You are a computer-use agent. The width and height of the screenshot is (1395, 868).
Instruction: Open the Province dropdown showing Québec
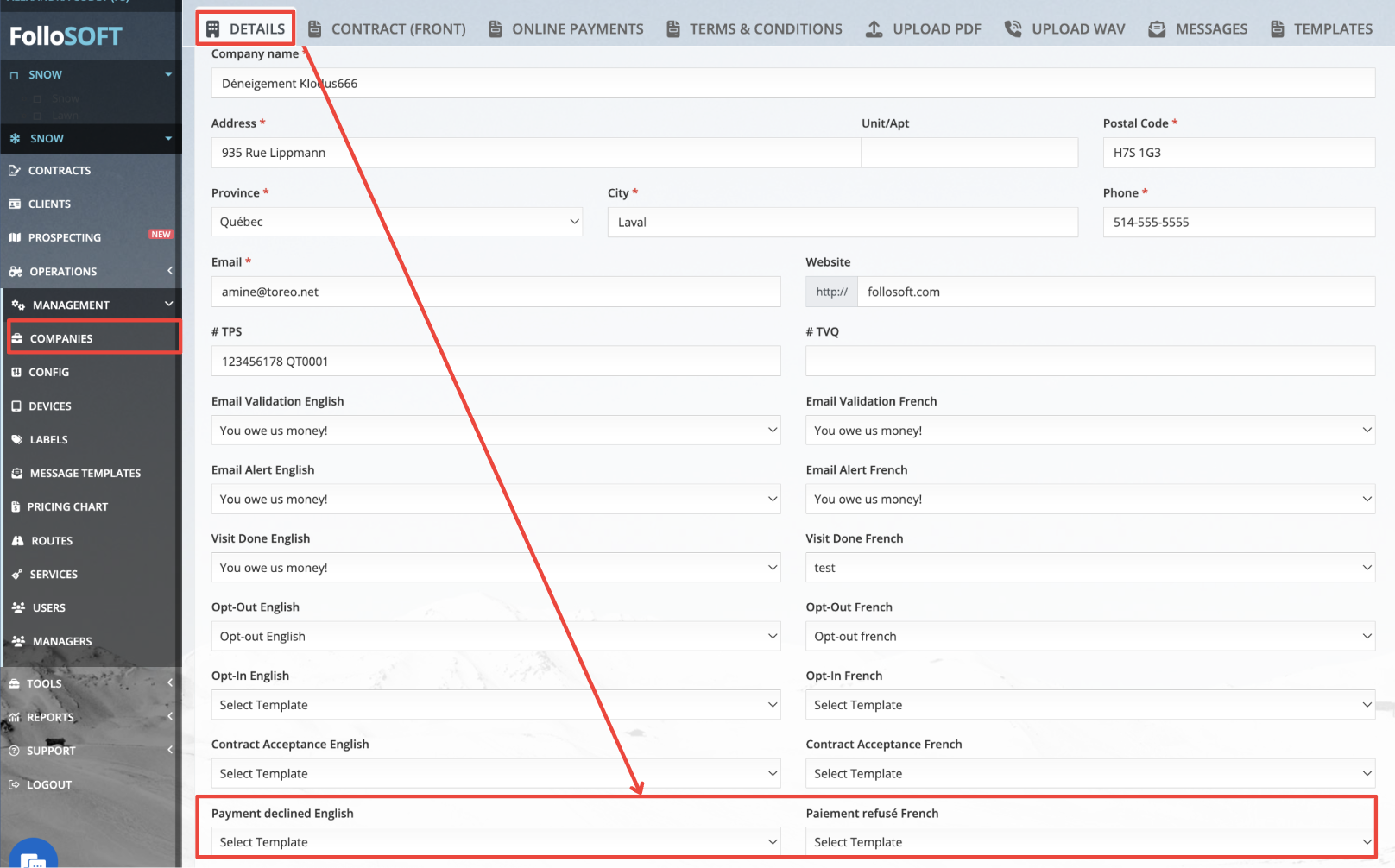pyautogui.click(x=397, y=222)
